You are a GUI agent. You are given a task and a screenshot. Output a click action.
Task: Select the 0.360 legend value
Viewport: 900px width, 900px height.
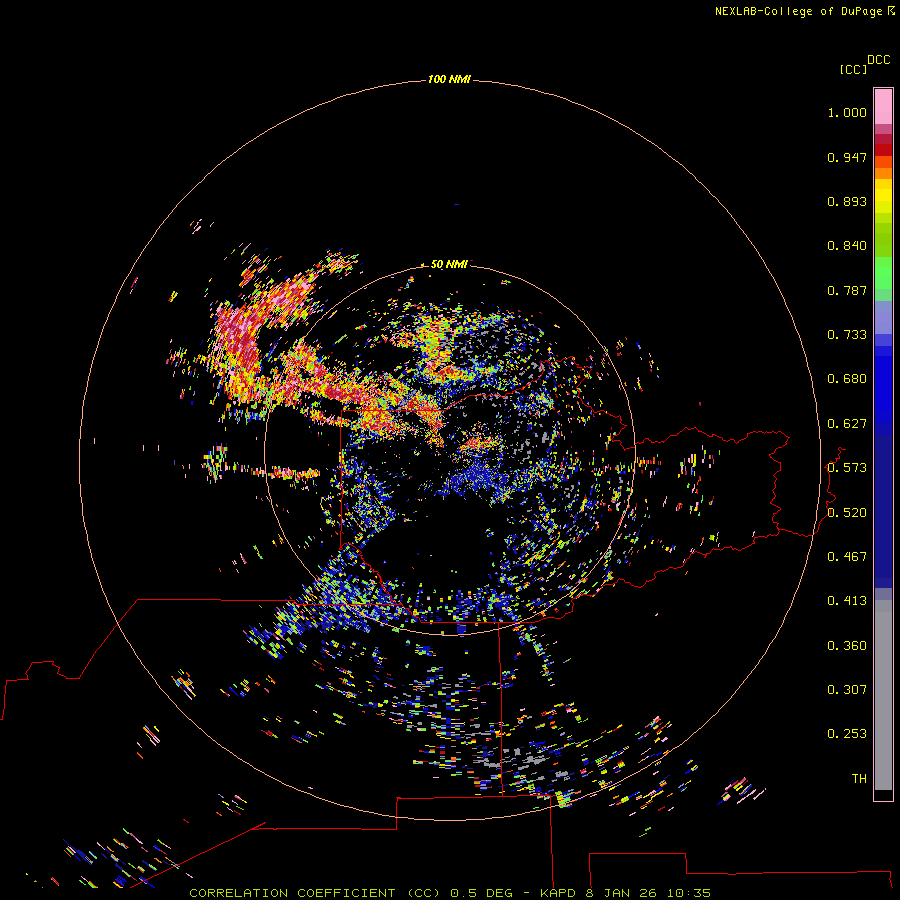(x=847, y=646)
